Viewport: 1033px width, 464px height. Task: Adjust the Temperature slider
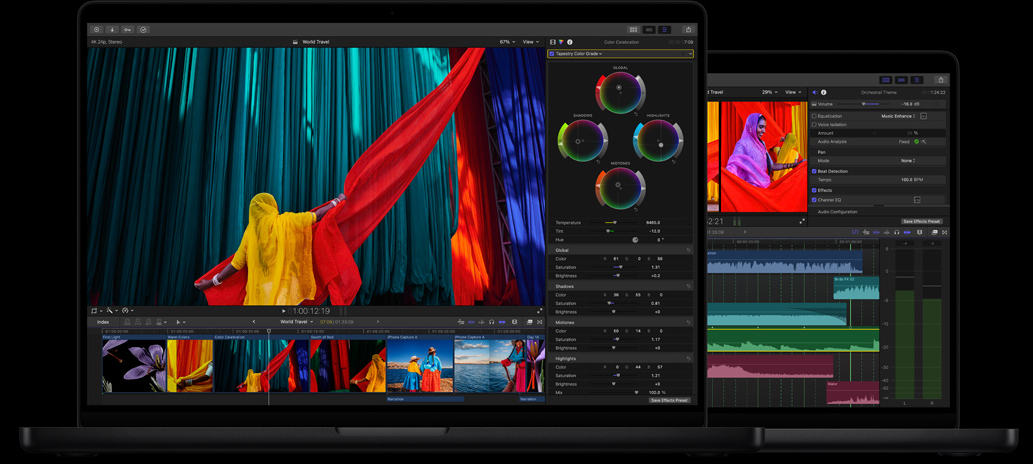click(x=611, y=223)
